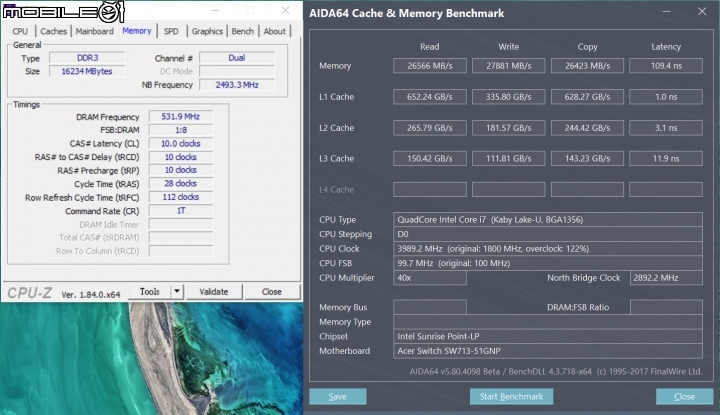
Task: Click L1 Cache Copy 628.27 GB/s value
Action: tap(587, 97)
